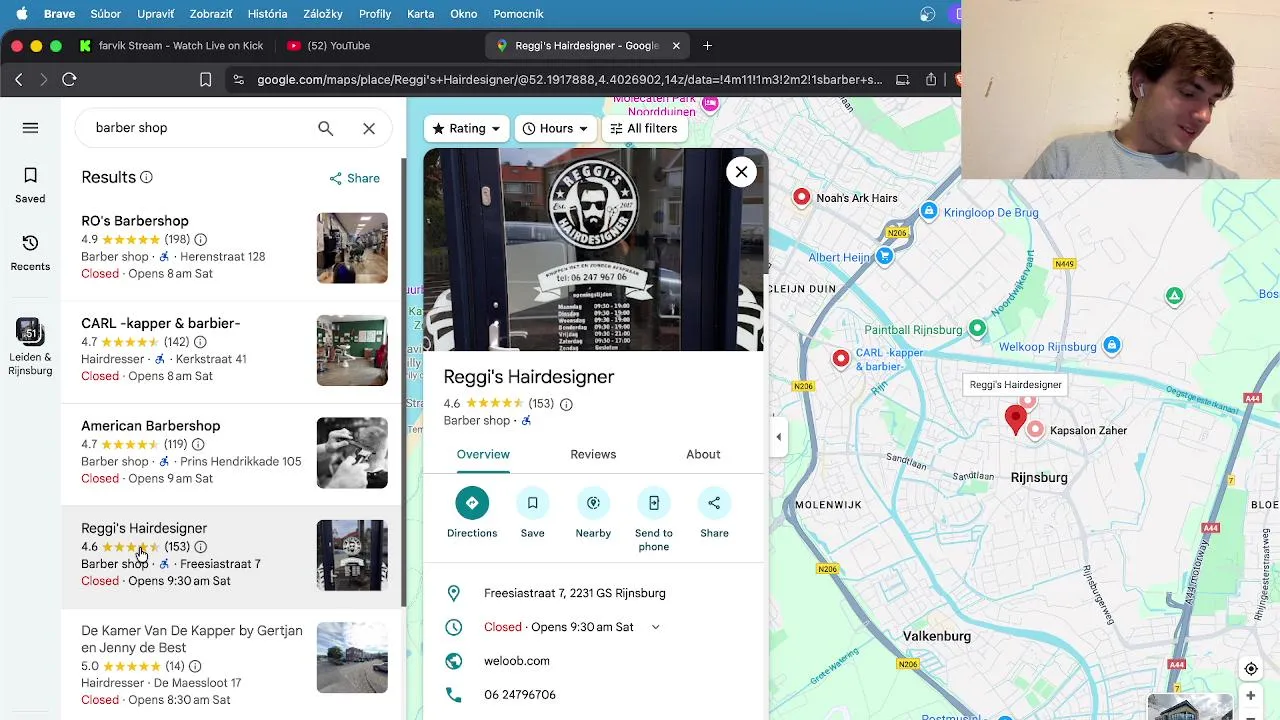Save Reggi's Hairdesigner place
This screenshot has width=1280, height=720.
pyautogui.click(x=532, y=513)
